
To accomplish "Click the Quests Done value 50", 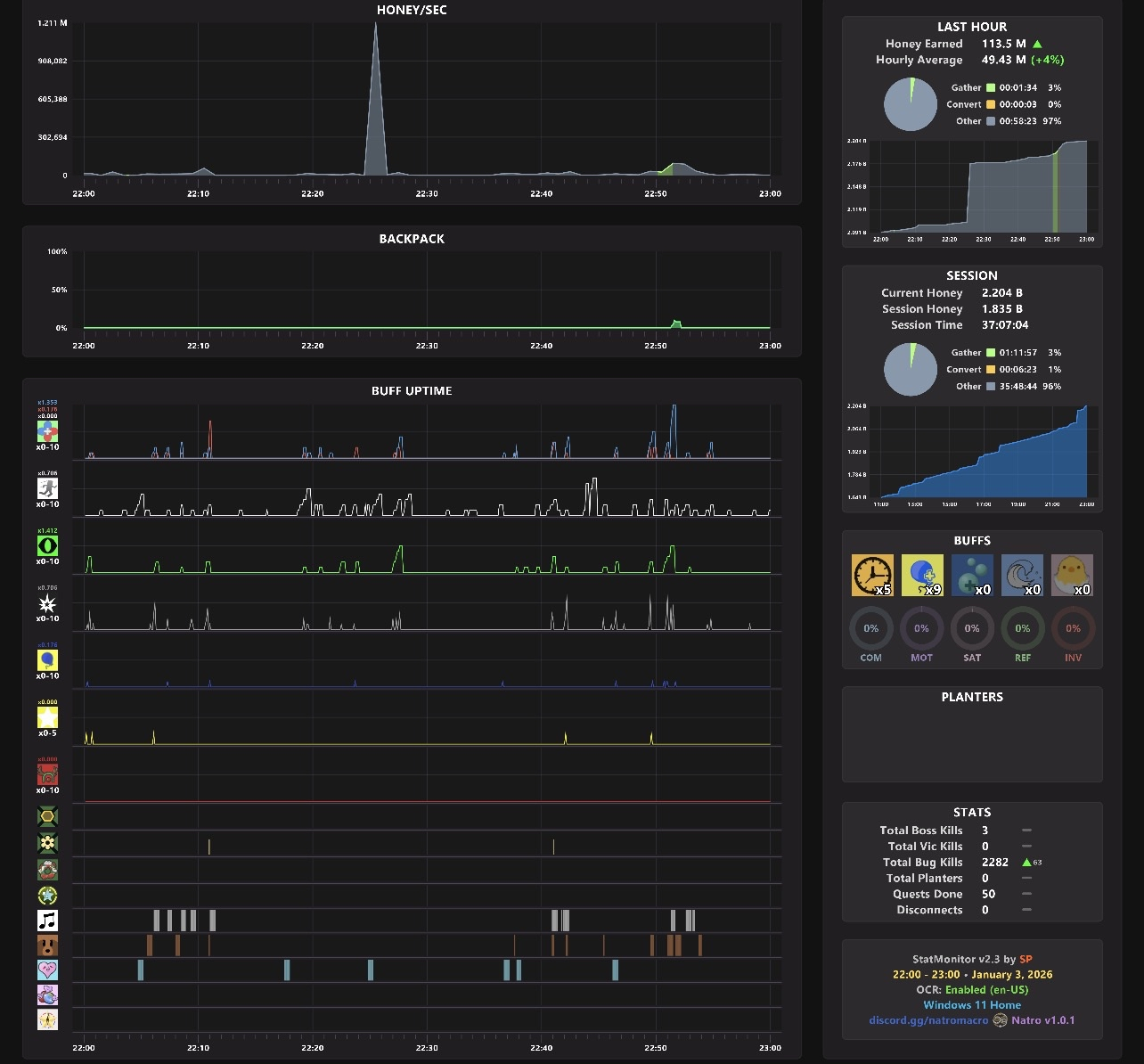I will (989, 895).
